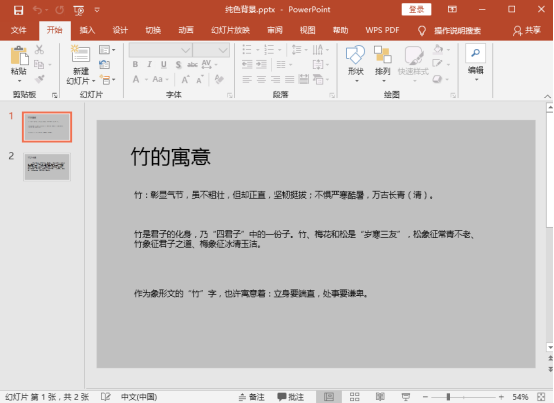Click the login button in title bar
Image resolution: width=554 pixels, height=403 pixels.
[416, 10]
